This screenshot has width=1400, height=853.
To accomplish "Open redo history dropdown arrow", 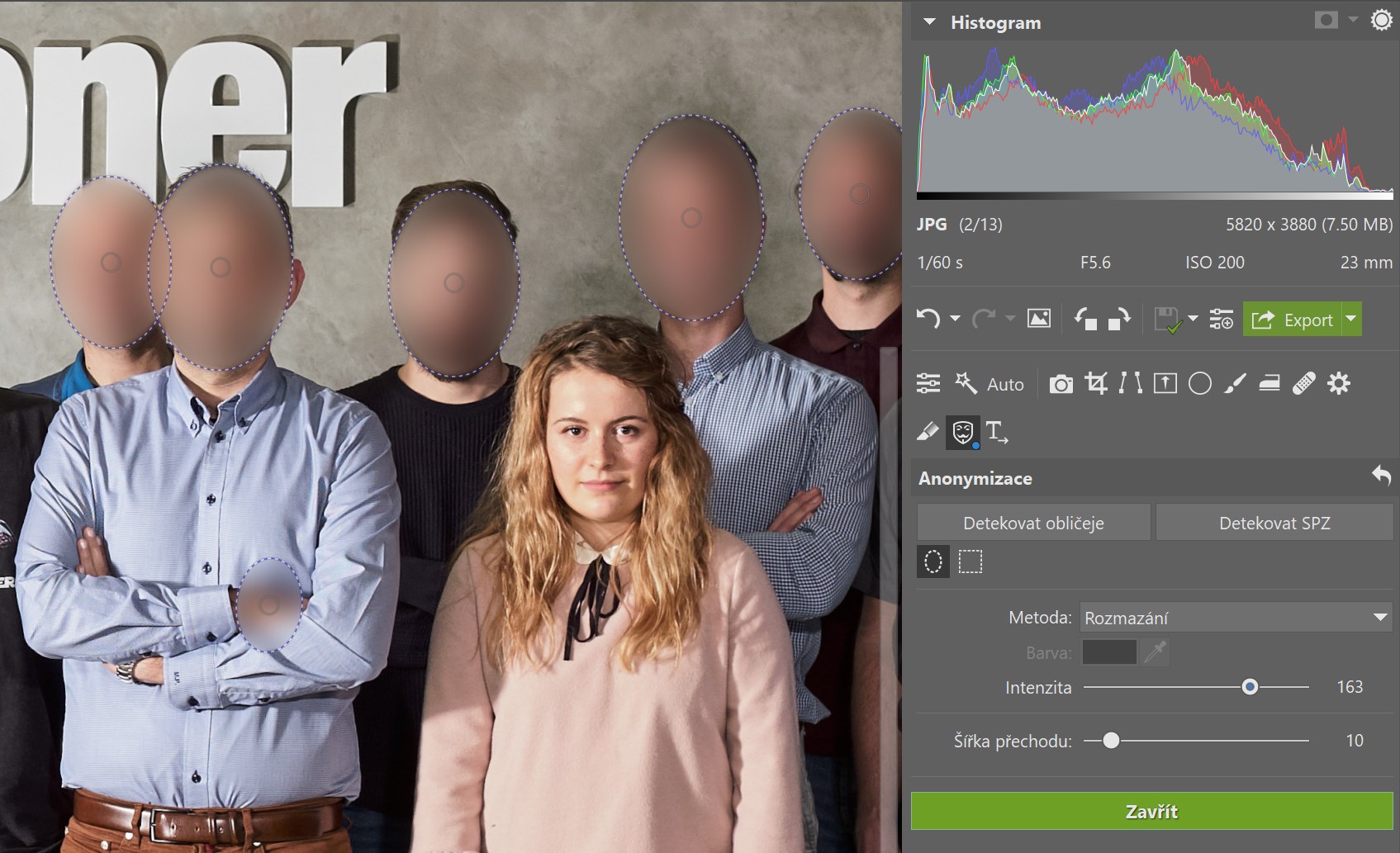I will [x=1009, y=319].
